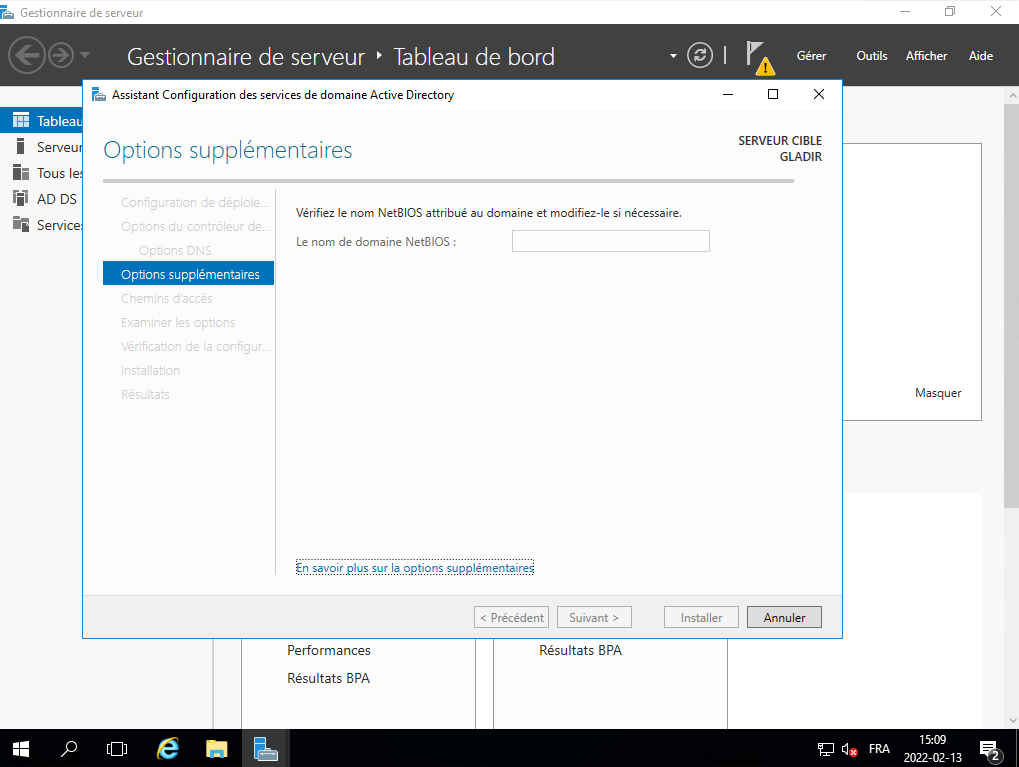
Task: Open the Afficher menu
Action: tap(926, 56)
